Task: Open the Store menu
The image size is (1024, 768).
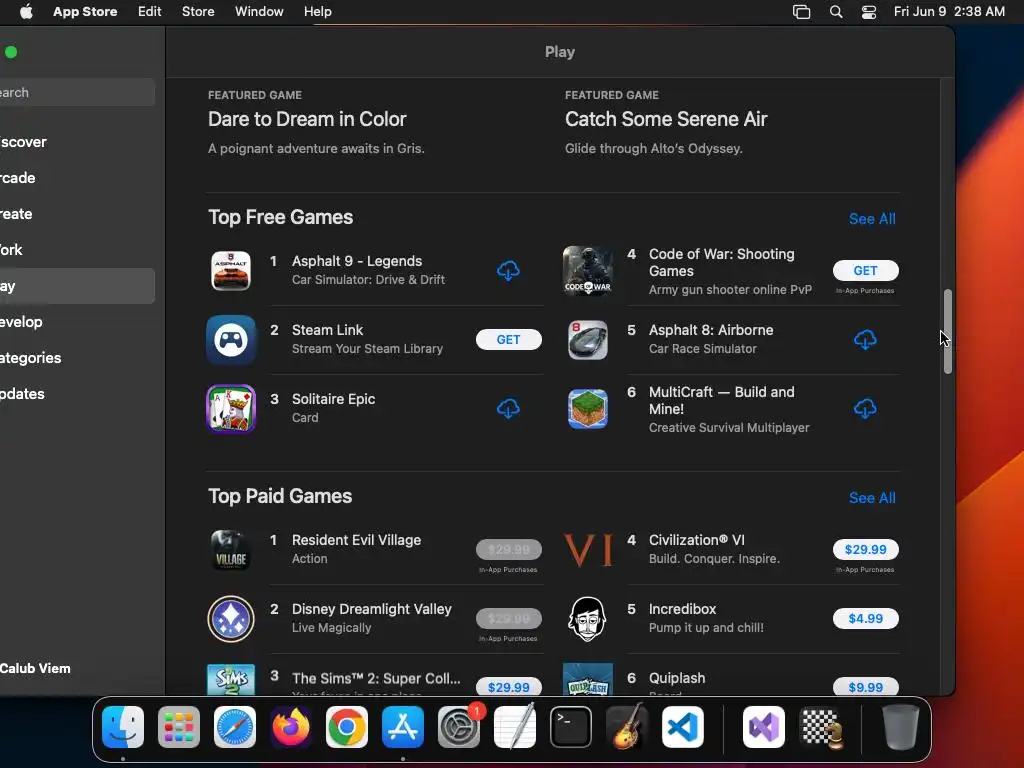Action: (198, 12)
